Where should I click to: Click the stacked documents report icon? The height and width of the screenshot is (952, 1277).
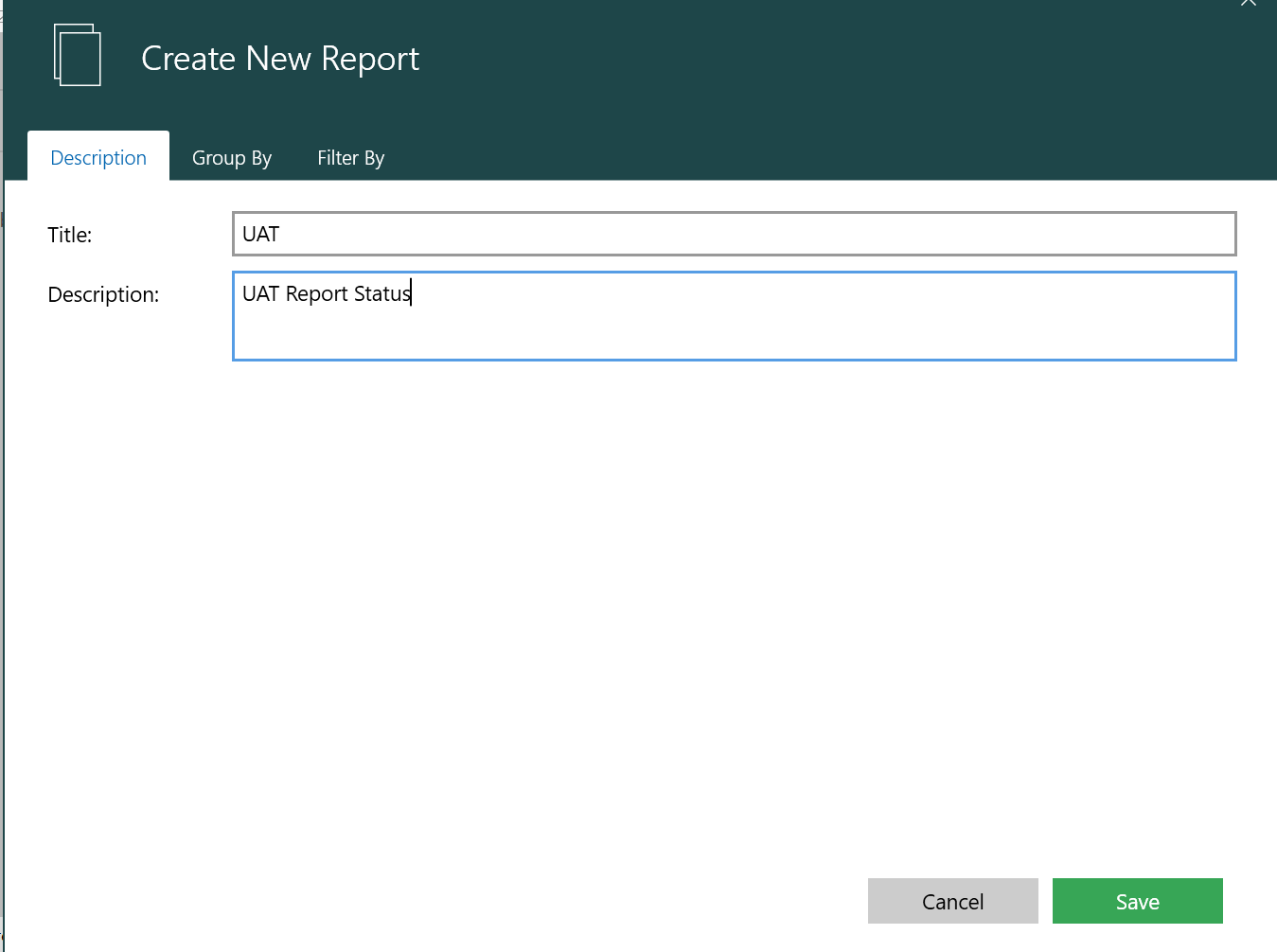(x=78, y=56)
